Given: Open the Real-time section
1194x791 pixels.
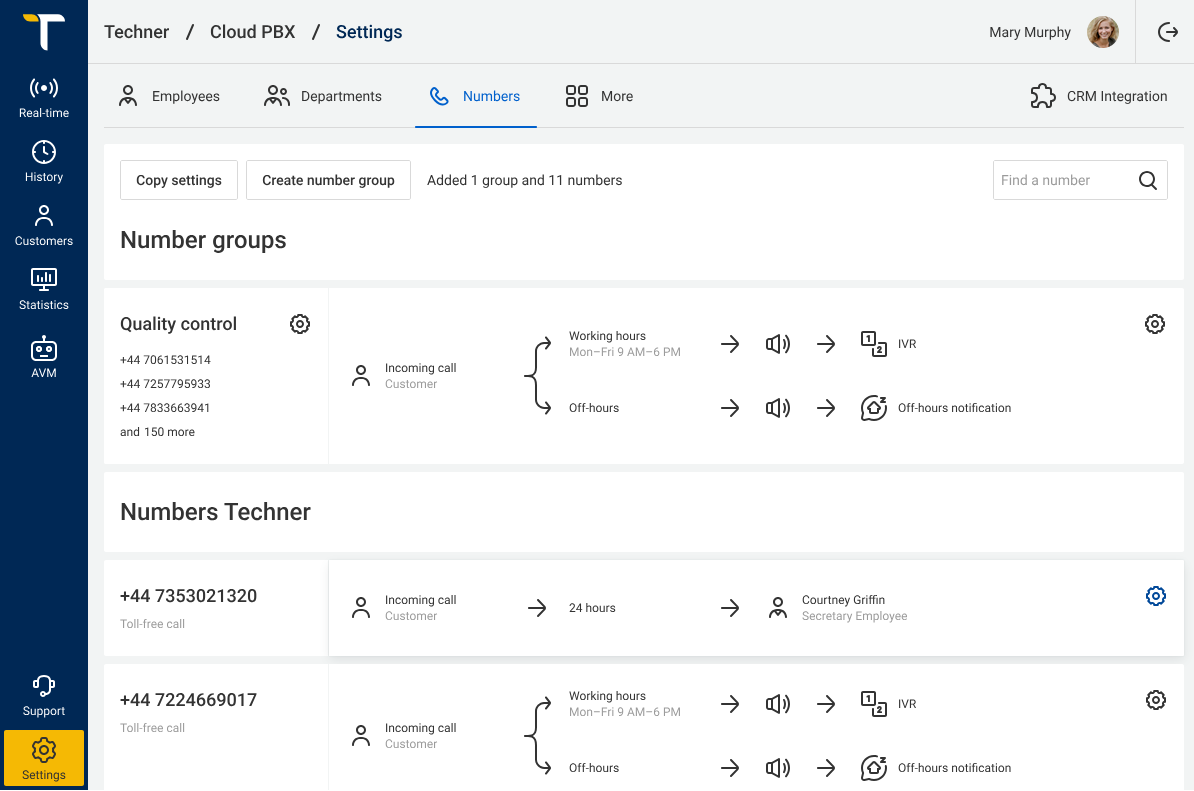Looking at the screenshot, I should coord(43,97).
